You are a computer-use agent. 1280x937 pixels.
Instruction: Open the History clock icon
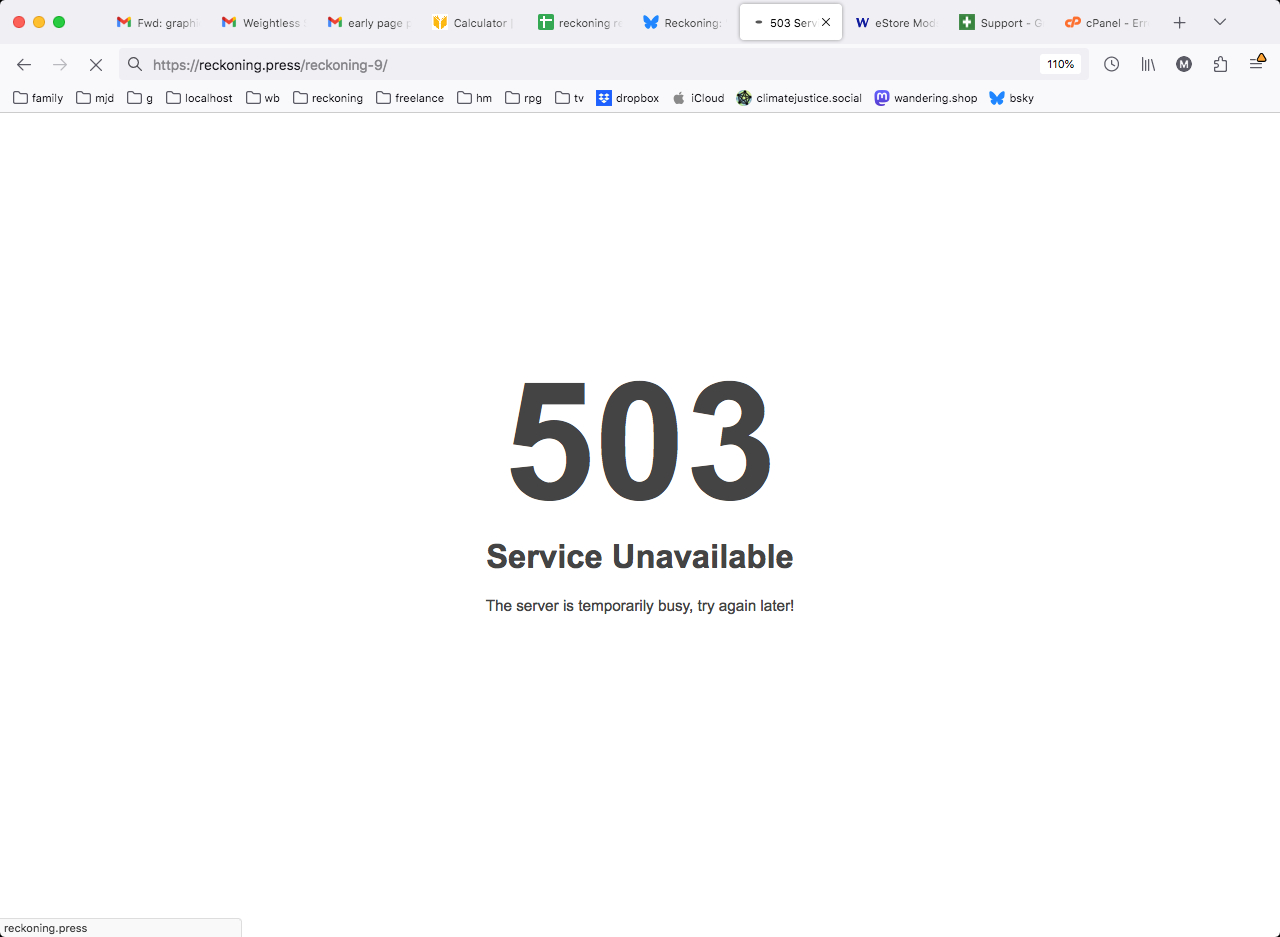click(x=1111, y=64)
